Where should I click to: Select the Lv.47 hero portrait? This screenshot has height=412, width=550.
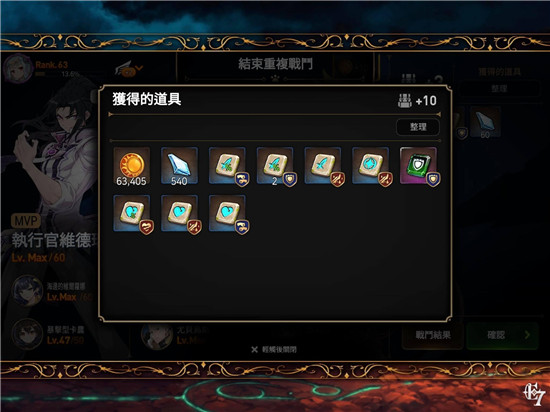(27, 334)
